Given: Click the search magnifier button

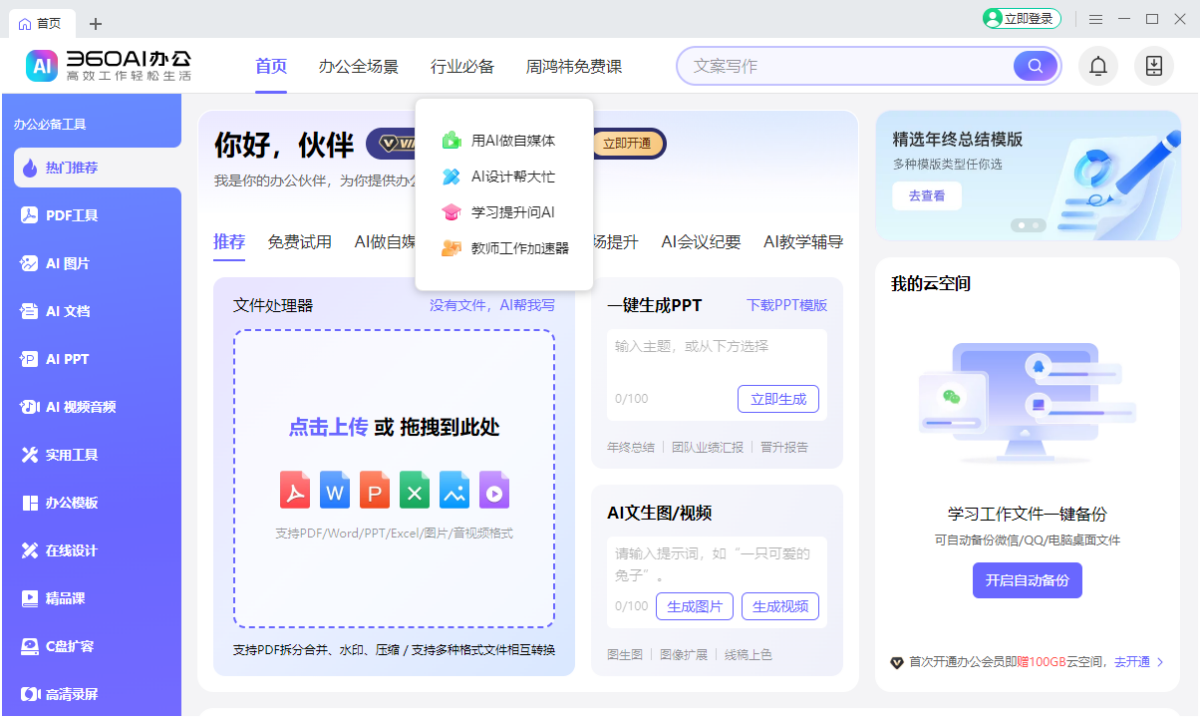Looking at the screenshot, I should tap(1035, 66).
